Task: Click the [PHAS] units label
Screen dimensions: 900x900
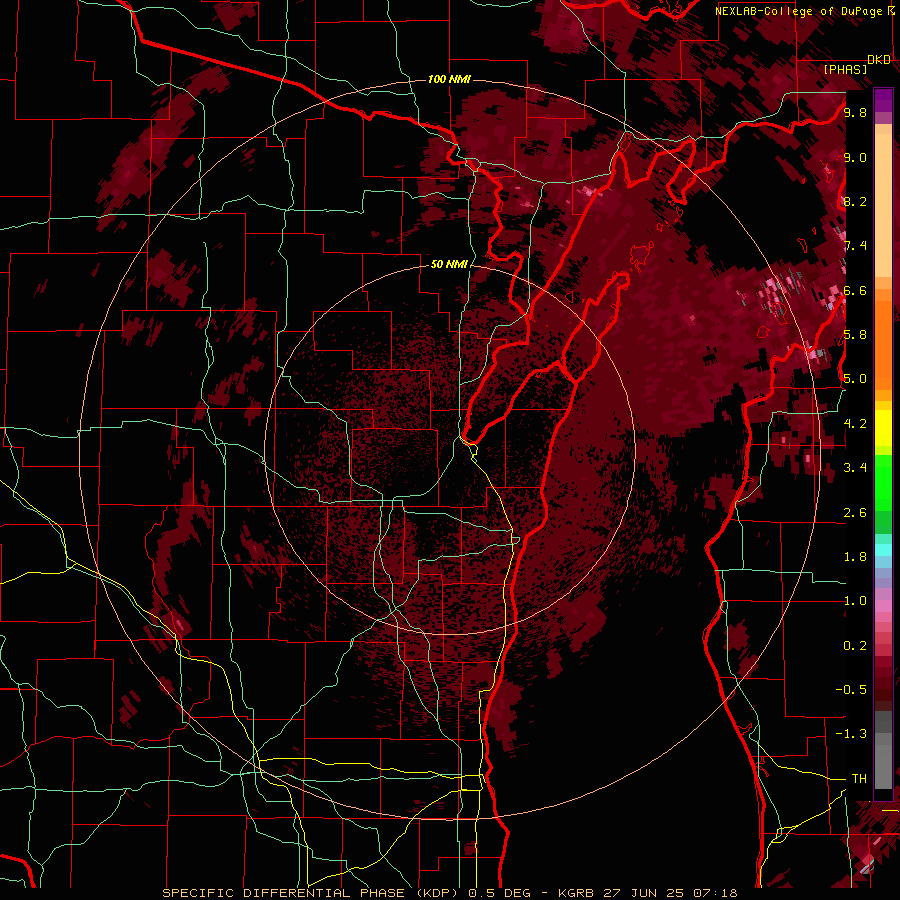Action: pyautogui.click(x=845, y=70)
